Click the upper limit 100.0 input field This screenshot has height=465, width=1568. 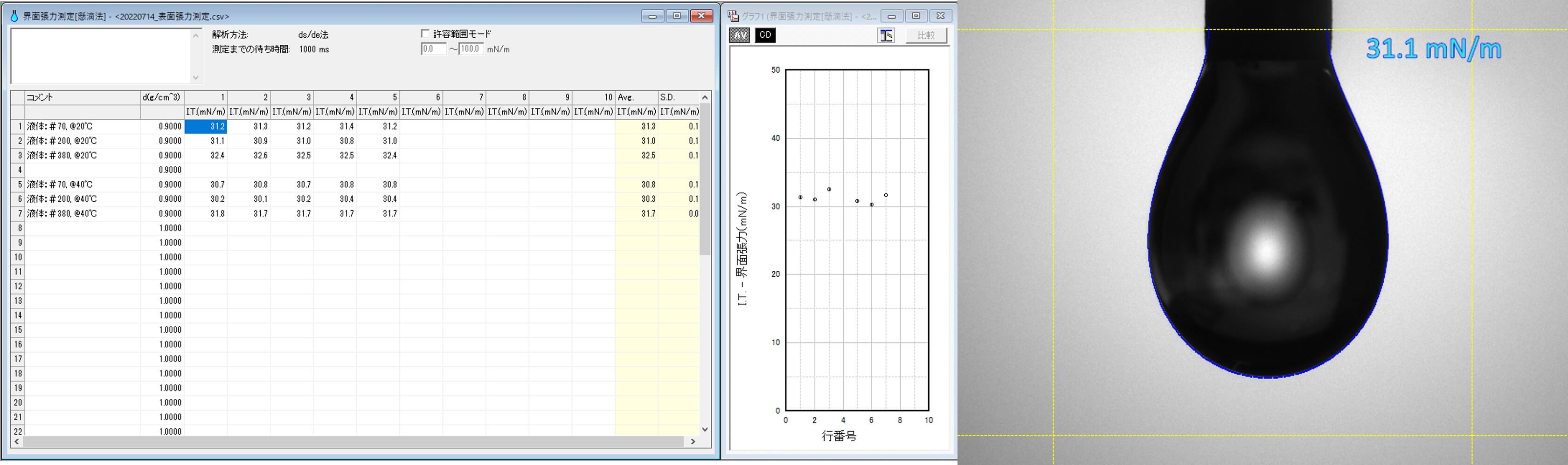(x=471, y=49)
